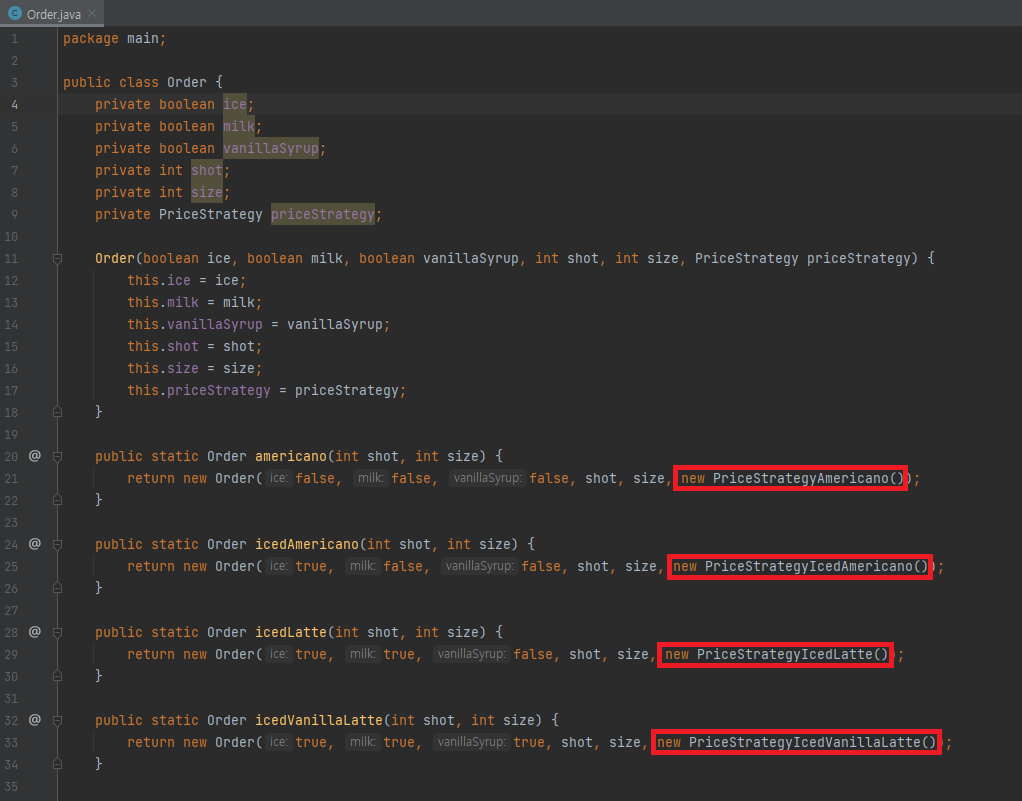The height and width of the screenshot is (801, 1022).
Task: Click 'new PriceStrategyIcedAmericano()' expression
Action: coord(800,566)
